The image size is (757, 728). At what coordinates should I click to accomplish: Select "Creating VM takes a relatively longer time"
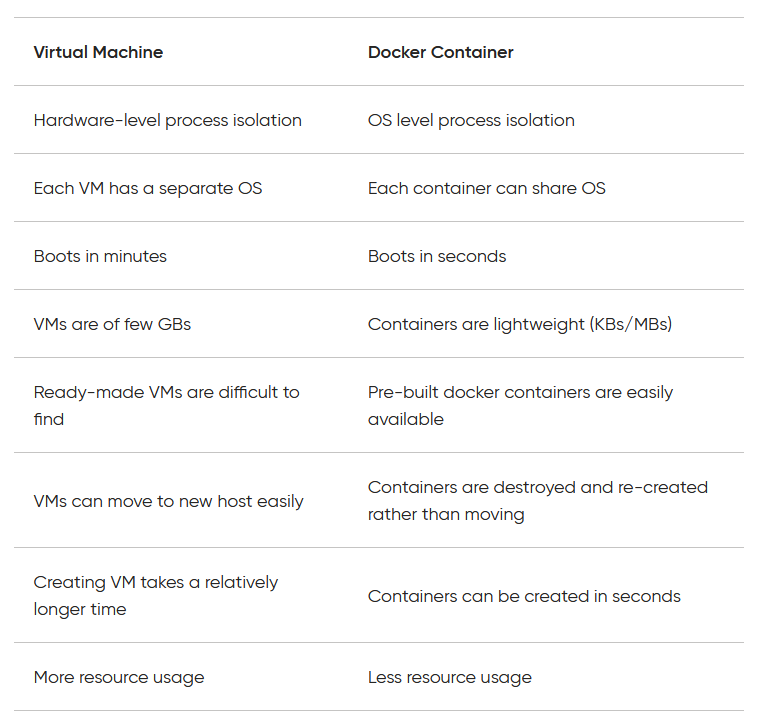(x=155, y=595)
